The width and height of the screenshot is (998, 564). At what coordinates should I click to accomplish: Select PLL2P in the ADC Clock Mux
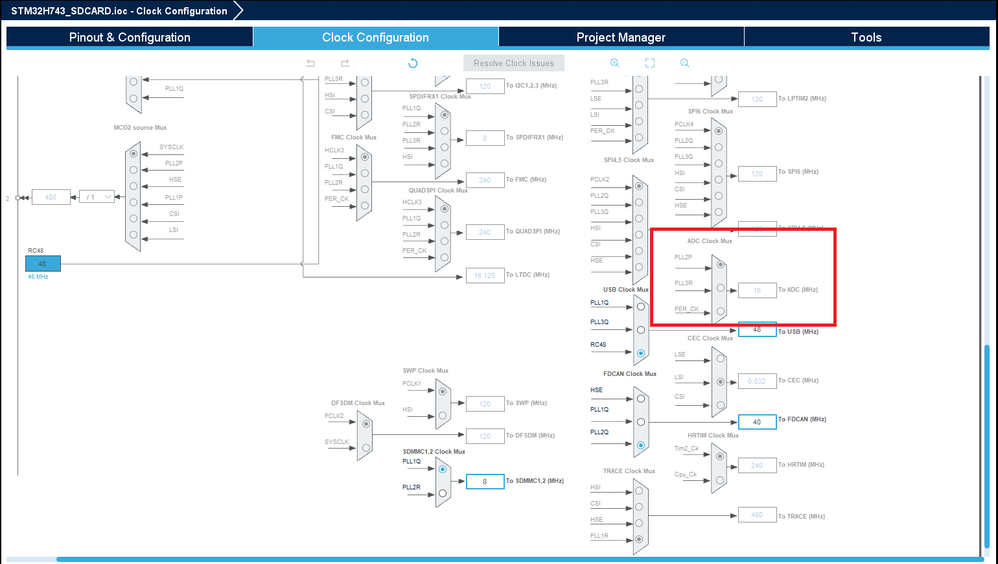tap(720, 264)
